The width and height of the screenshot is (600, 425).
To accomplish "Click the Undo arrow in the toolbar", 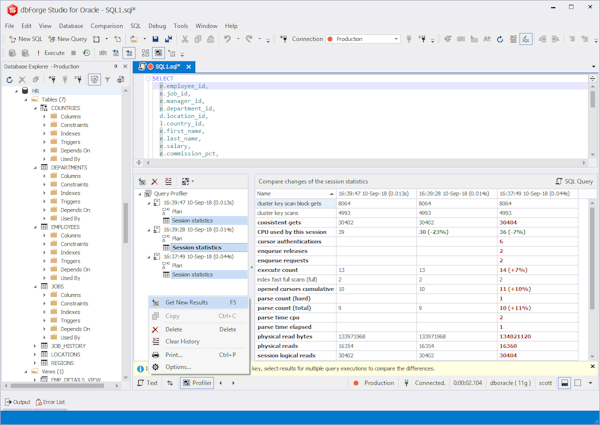I will (x=229, y=39).
